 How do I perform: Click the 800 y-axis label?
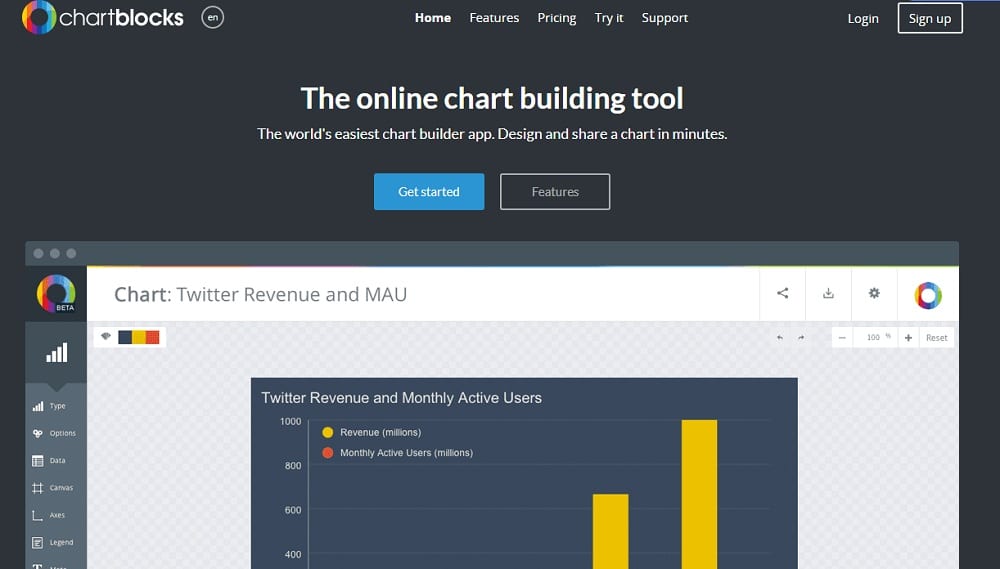(293, 466)
